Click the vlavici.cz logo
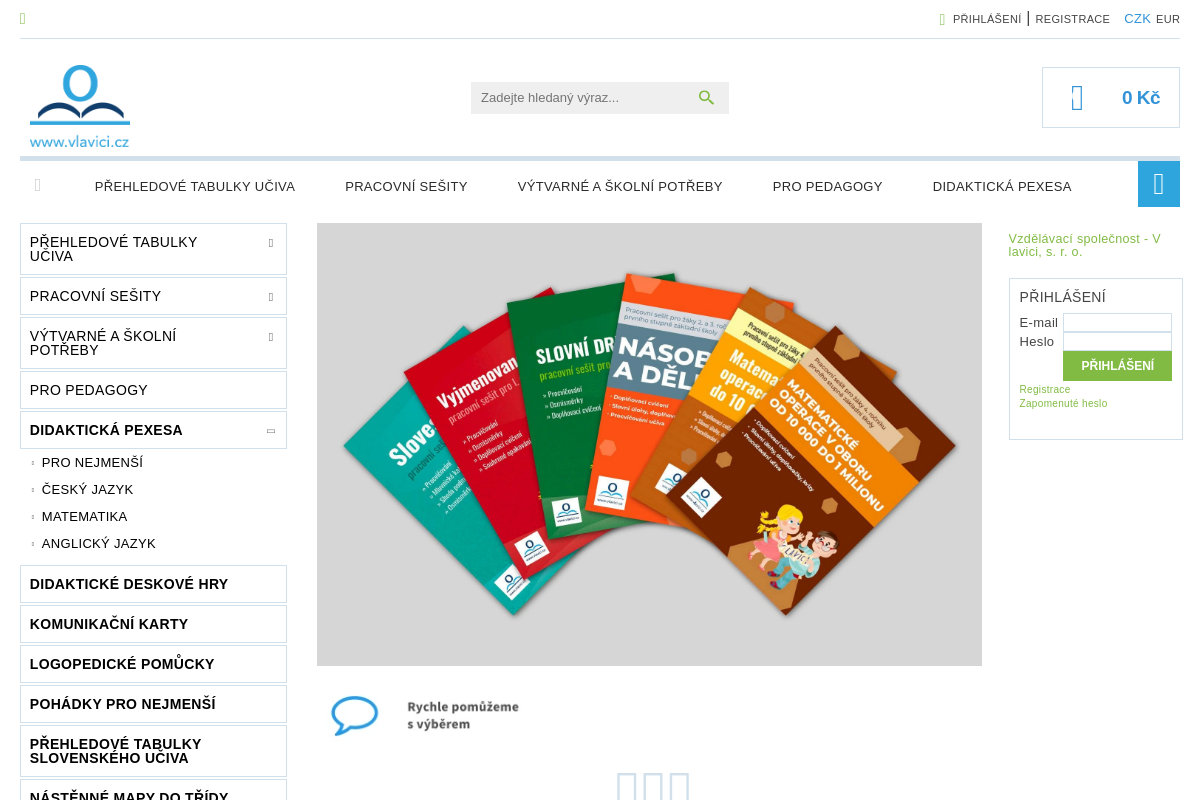Viewport: 1200px width, 800px height. click(x=80, y=106)
